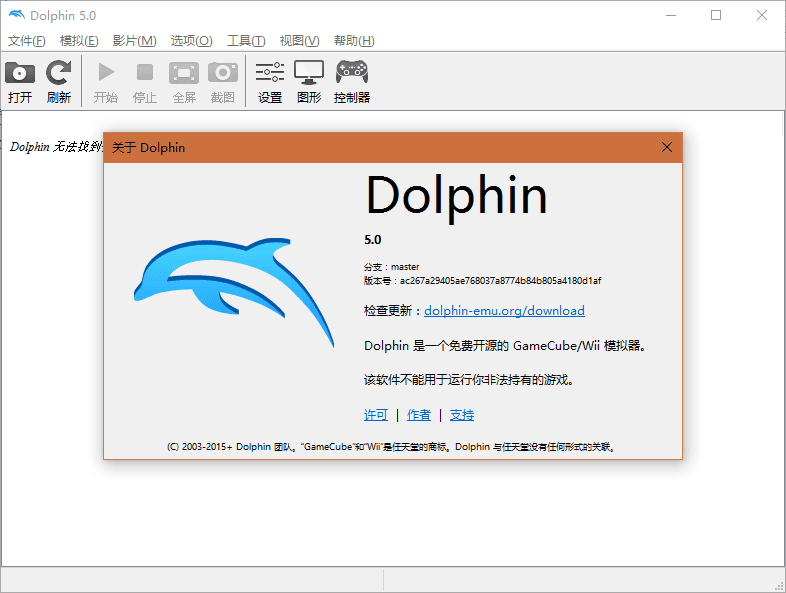Open the 文件(F) menu

(27, 41)
